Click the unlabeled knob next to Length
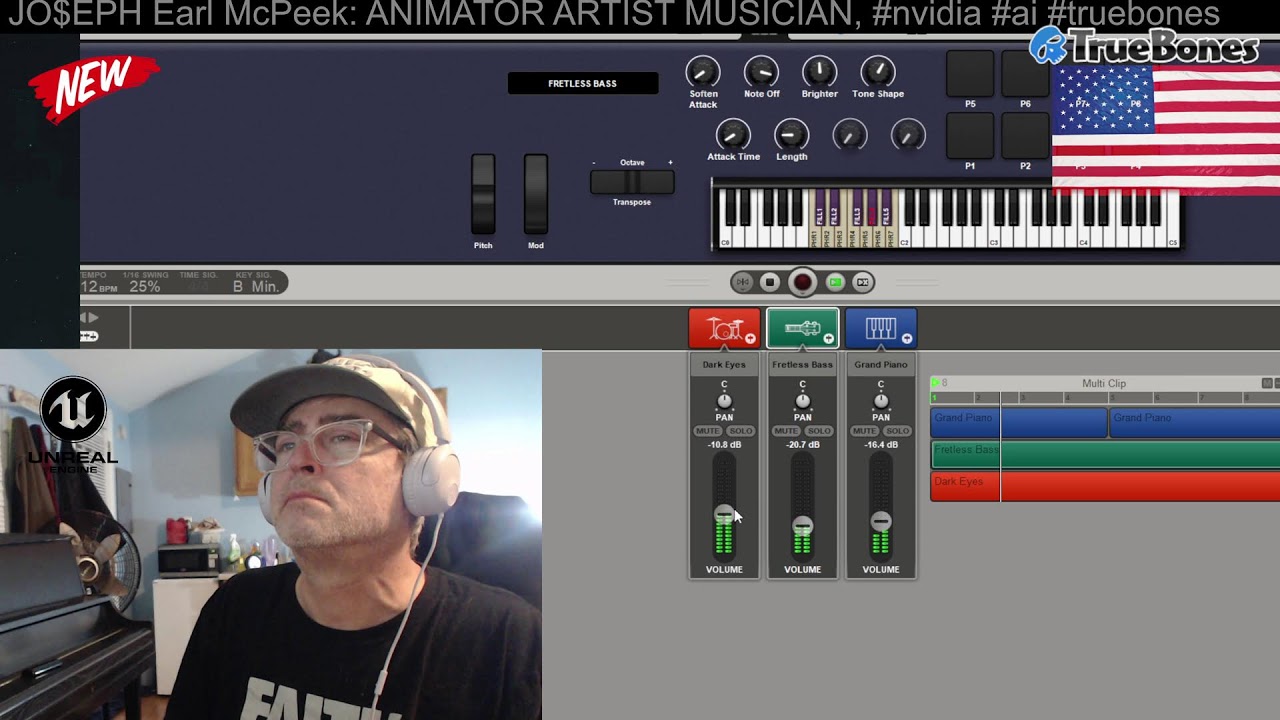The width and height of the screenshot is (1280, 720). [x=850, y=134]
